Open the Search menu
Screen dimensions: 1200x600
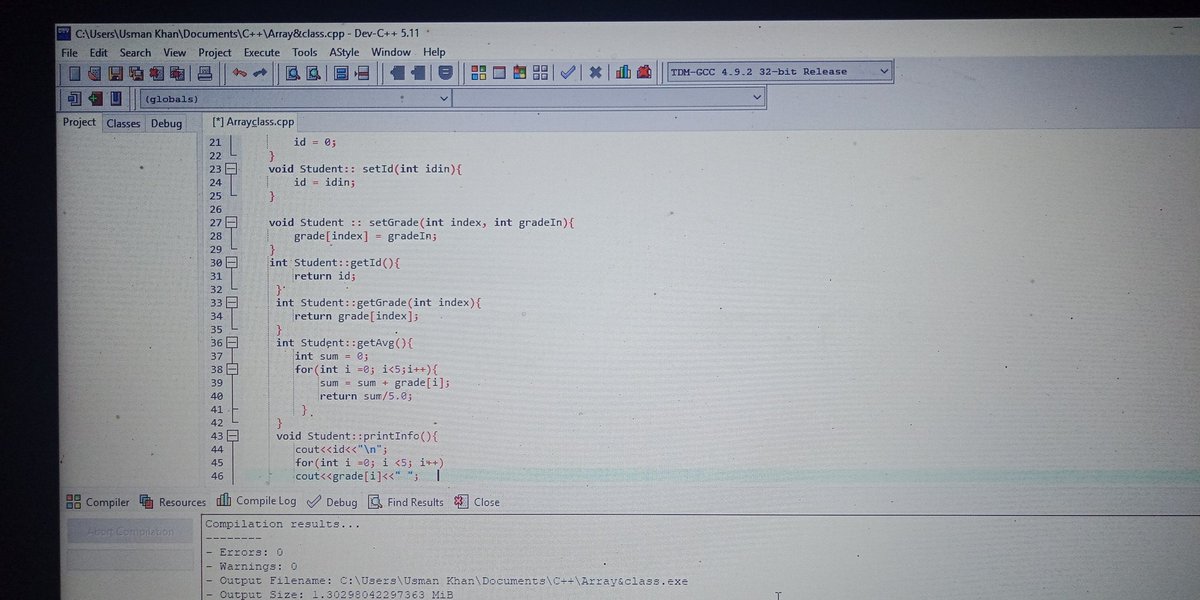[x=135, y=53]
